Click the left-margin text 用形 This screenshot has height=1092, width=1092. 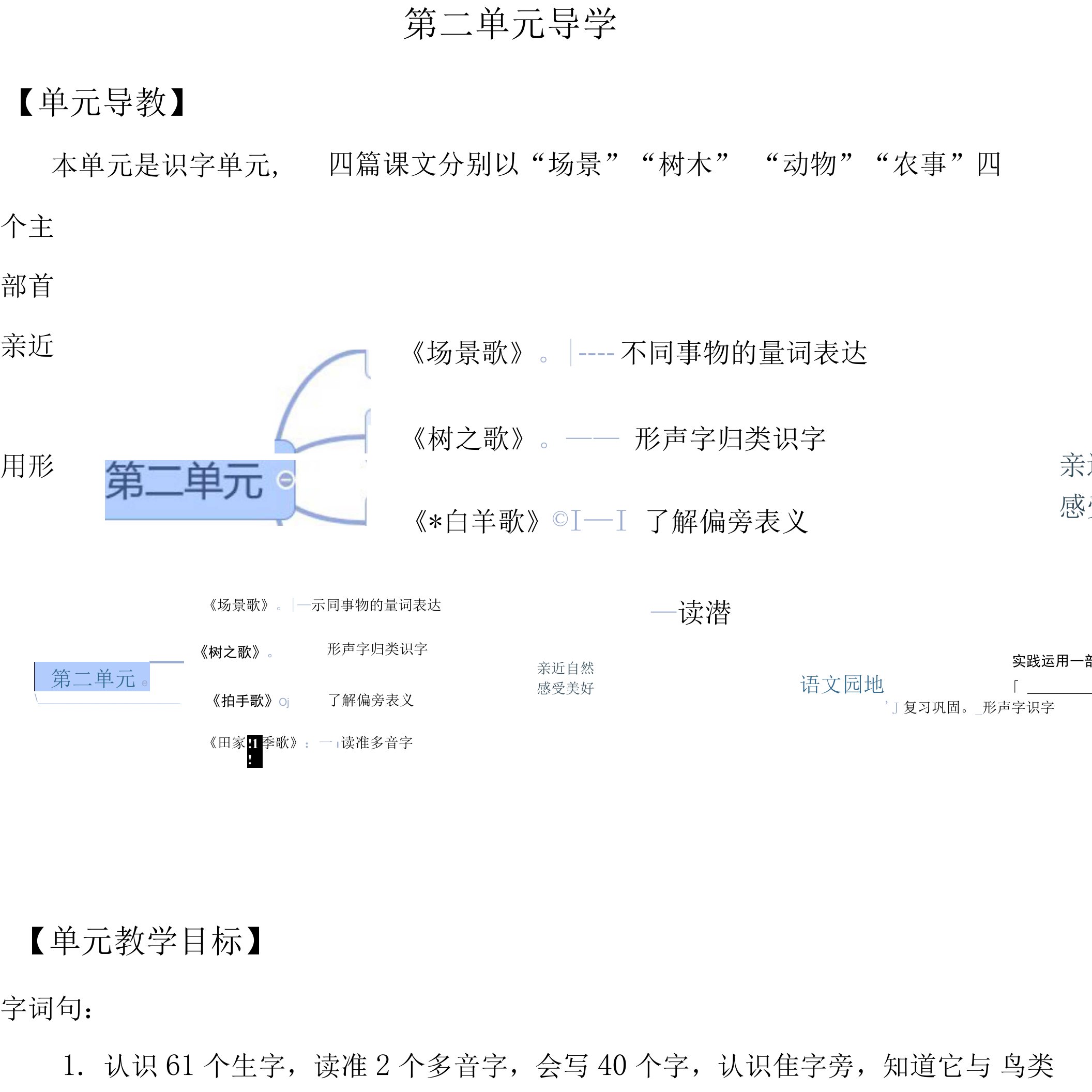click(27, 466)
